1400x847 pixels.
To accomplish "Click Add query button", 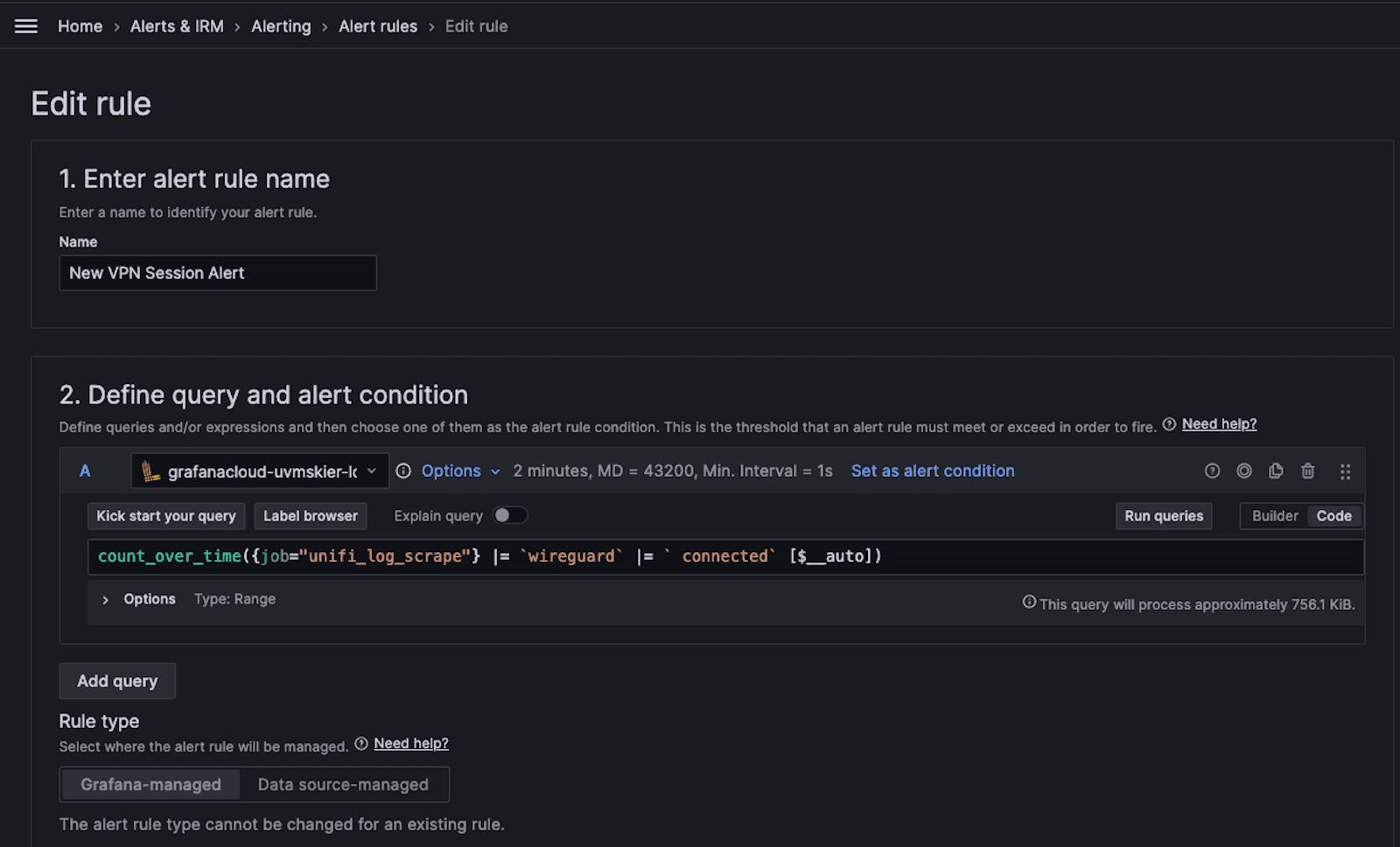I will pyautogui.click(x=117, y=681).
